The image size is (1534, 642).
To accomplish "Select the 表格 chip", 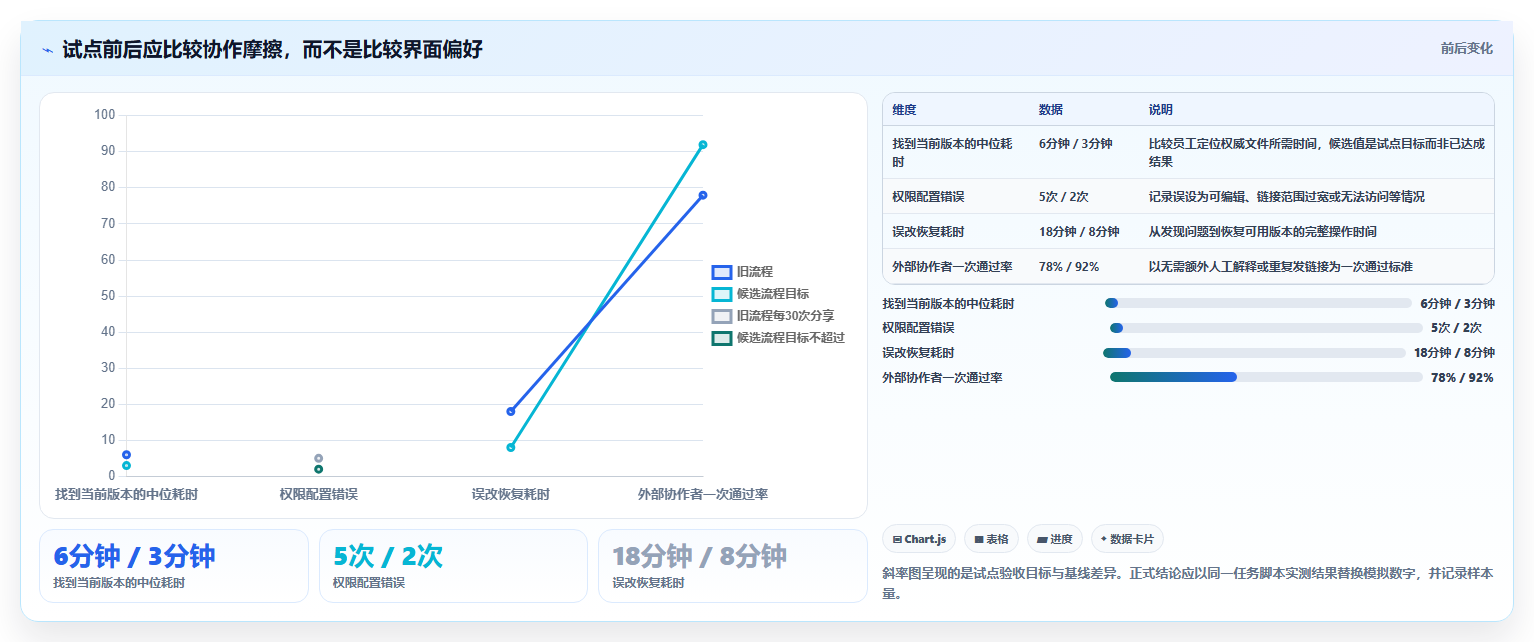I will 992,539.
